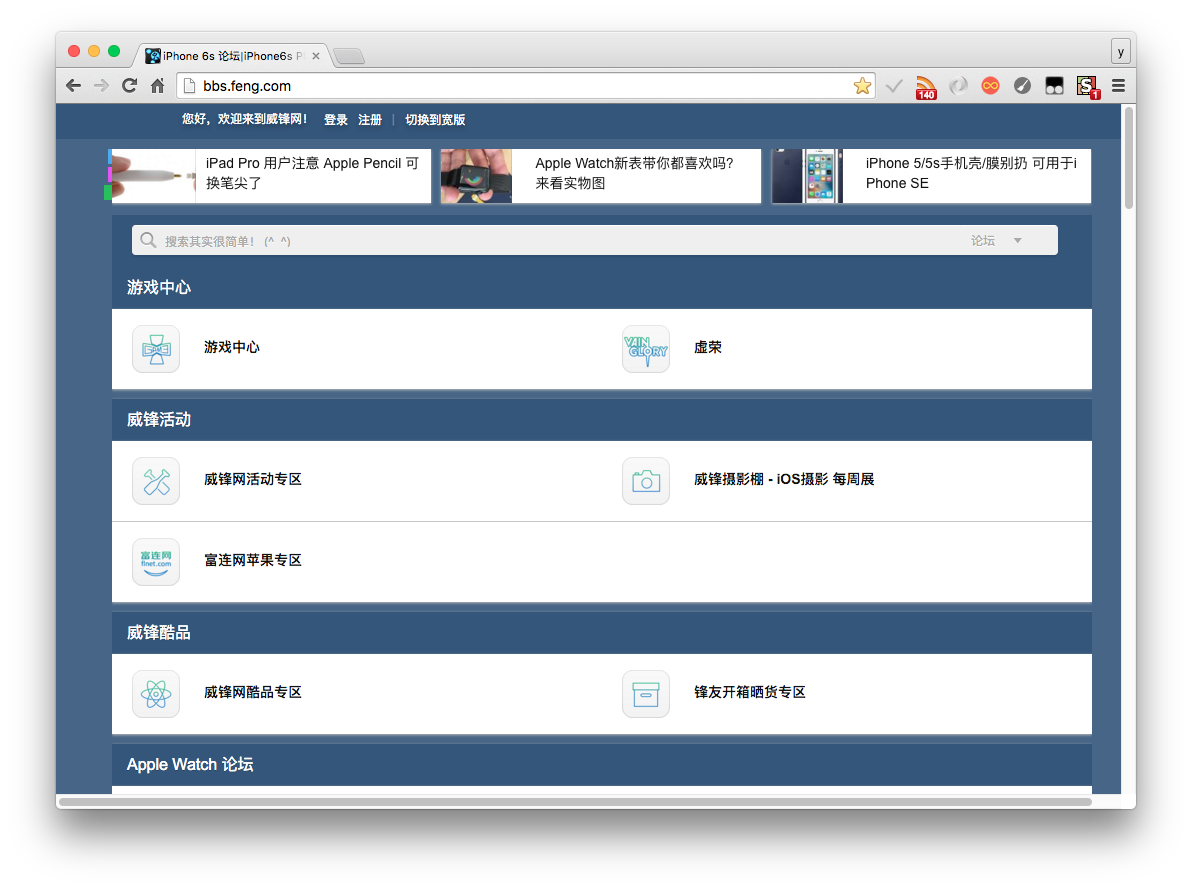Image resolution: width=1192 pixels, height=889 pixels.
Task: Open the browser home page icon
Action: [x=157, y=86]
